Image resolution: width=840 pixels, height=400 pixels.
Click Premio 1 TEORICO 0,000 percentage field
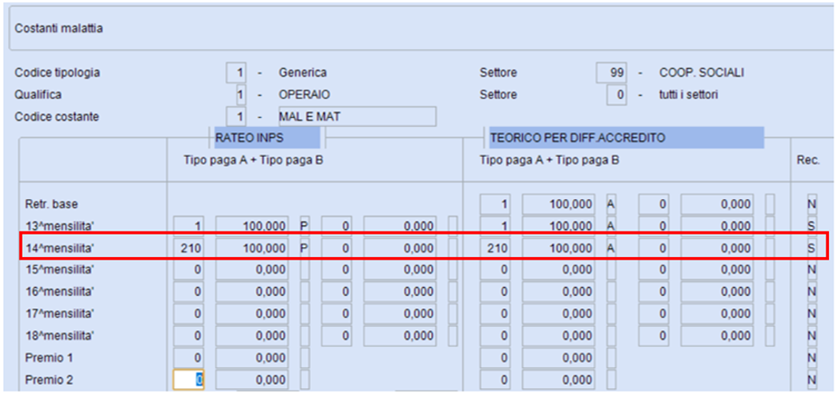(559, 358)
